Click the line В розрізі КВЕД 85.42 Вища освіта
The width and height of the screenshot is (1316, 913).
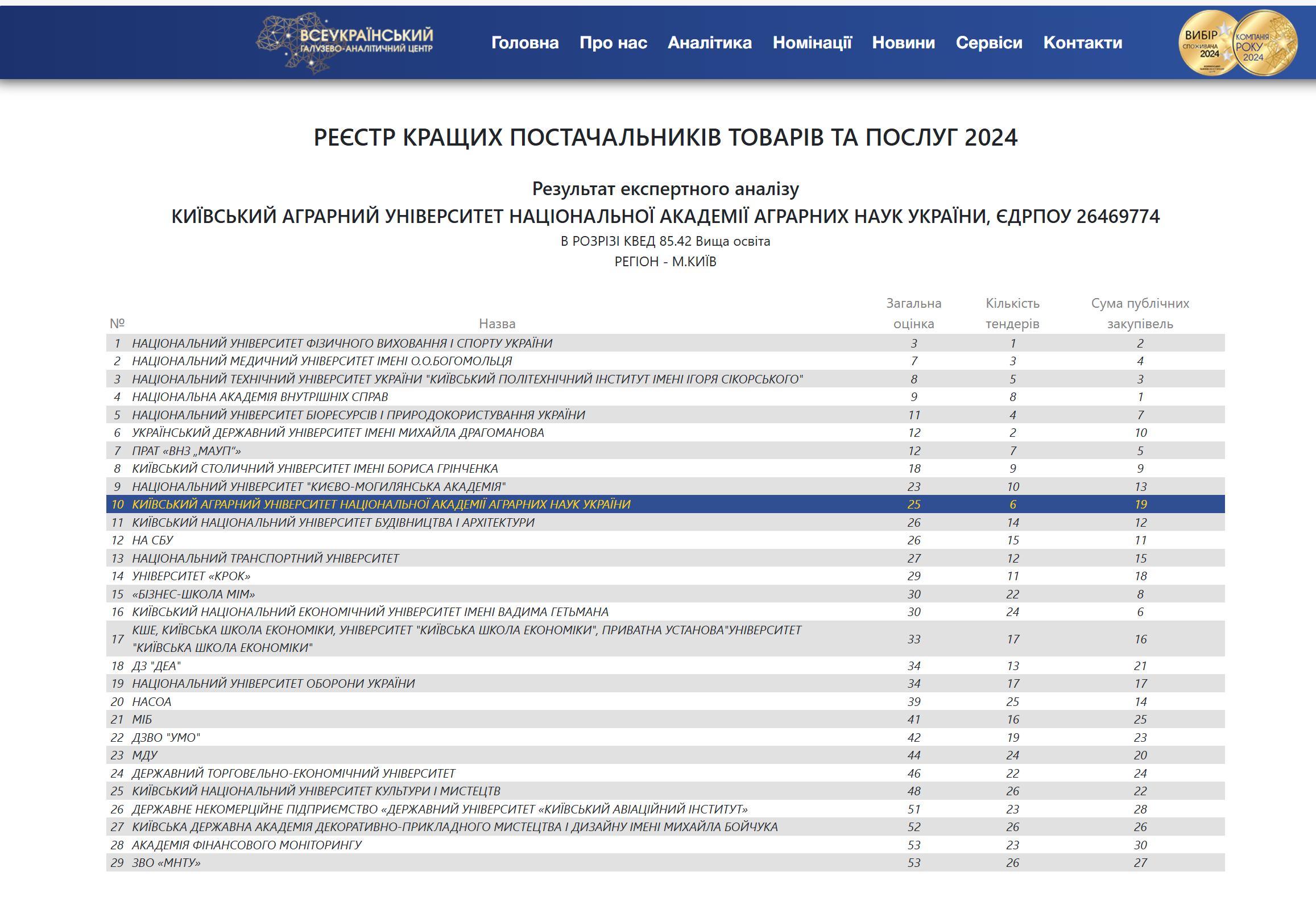point(665,241)
